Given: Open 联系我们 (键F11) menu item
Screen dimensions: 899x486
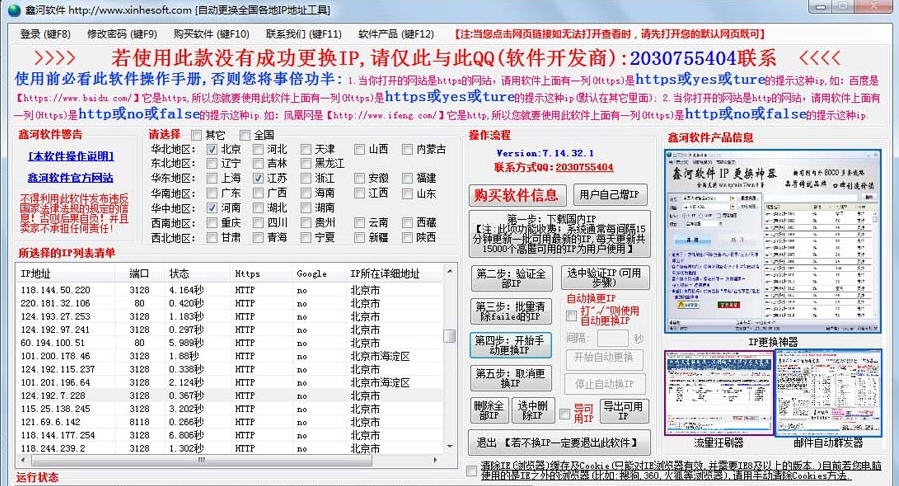Looking at the screenshot, I should pyautogui.click(x=303, y=34).
